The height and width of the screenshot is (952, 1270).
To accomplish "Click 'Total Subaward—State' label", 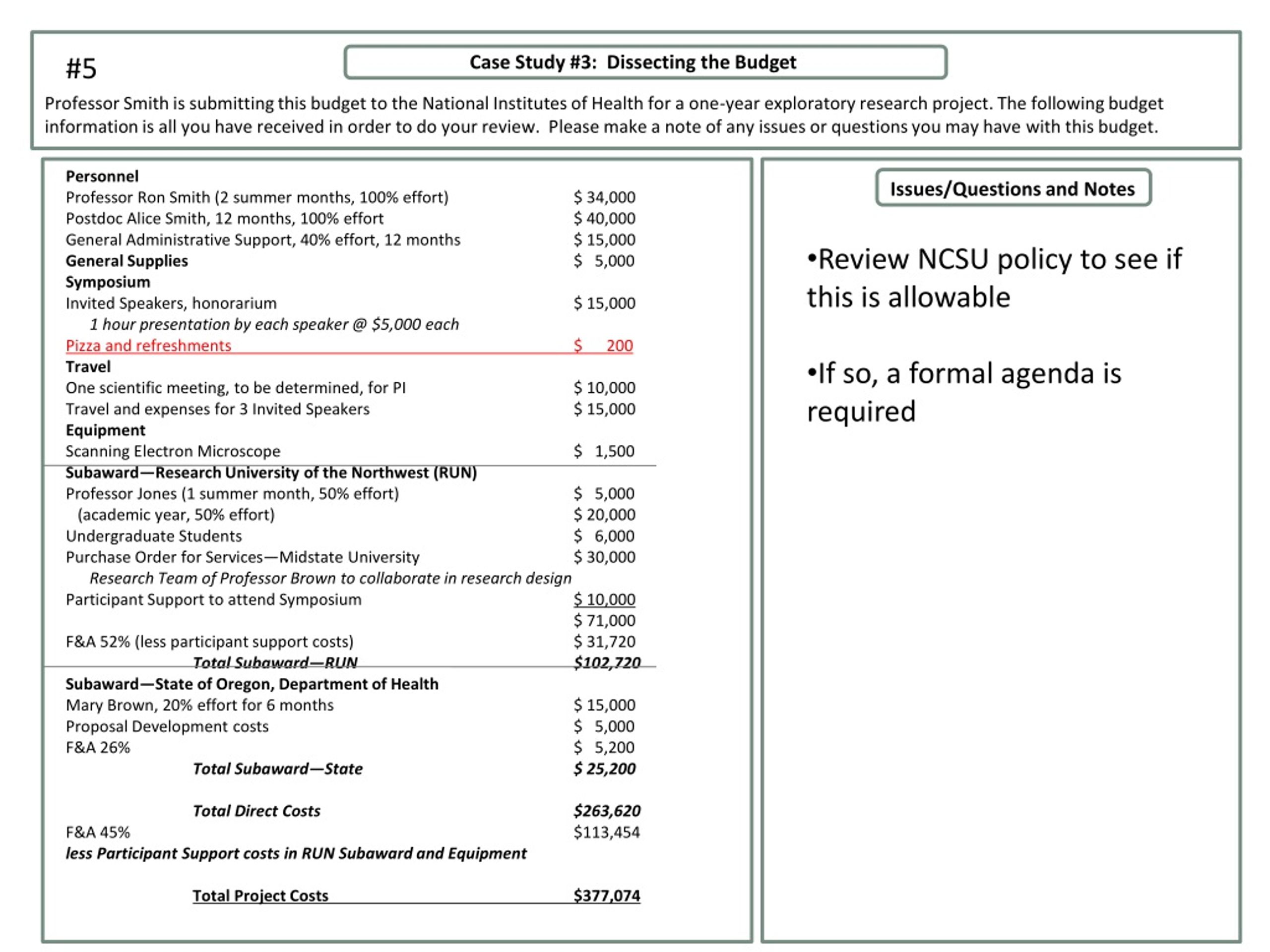I will coord(277,769).
